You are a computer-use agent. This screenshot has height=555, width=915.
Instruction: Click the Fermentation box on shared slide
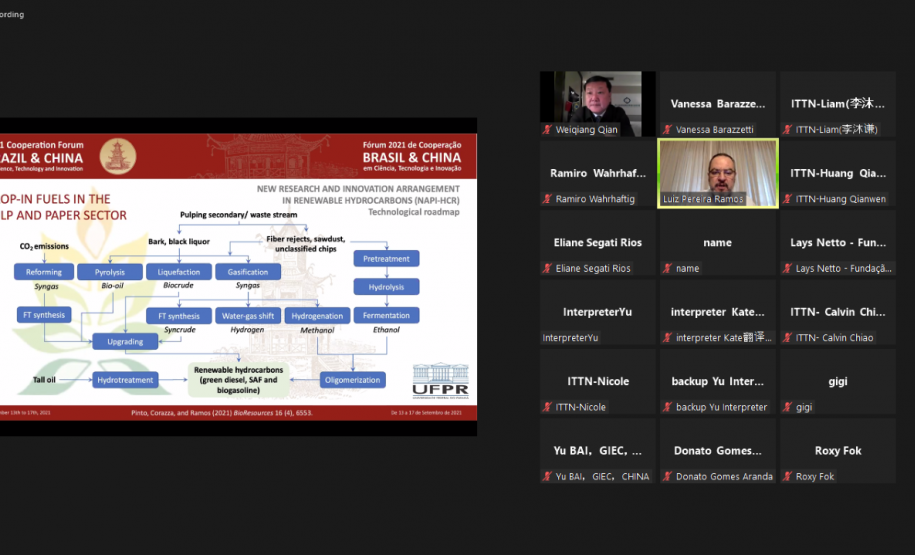[x=386, y=315]
